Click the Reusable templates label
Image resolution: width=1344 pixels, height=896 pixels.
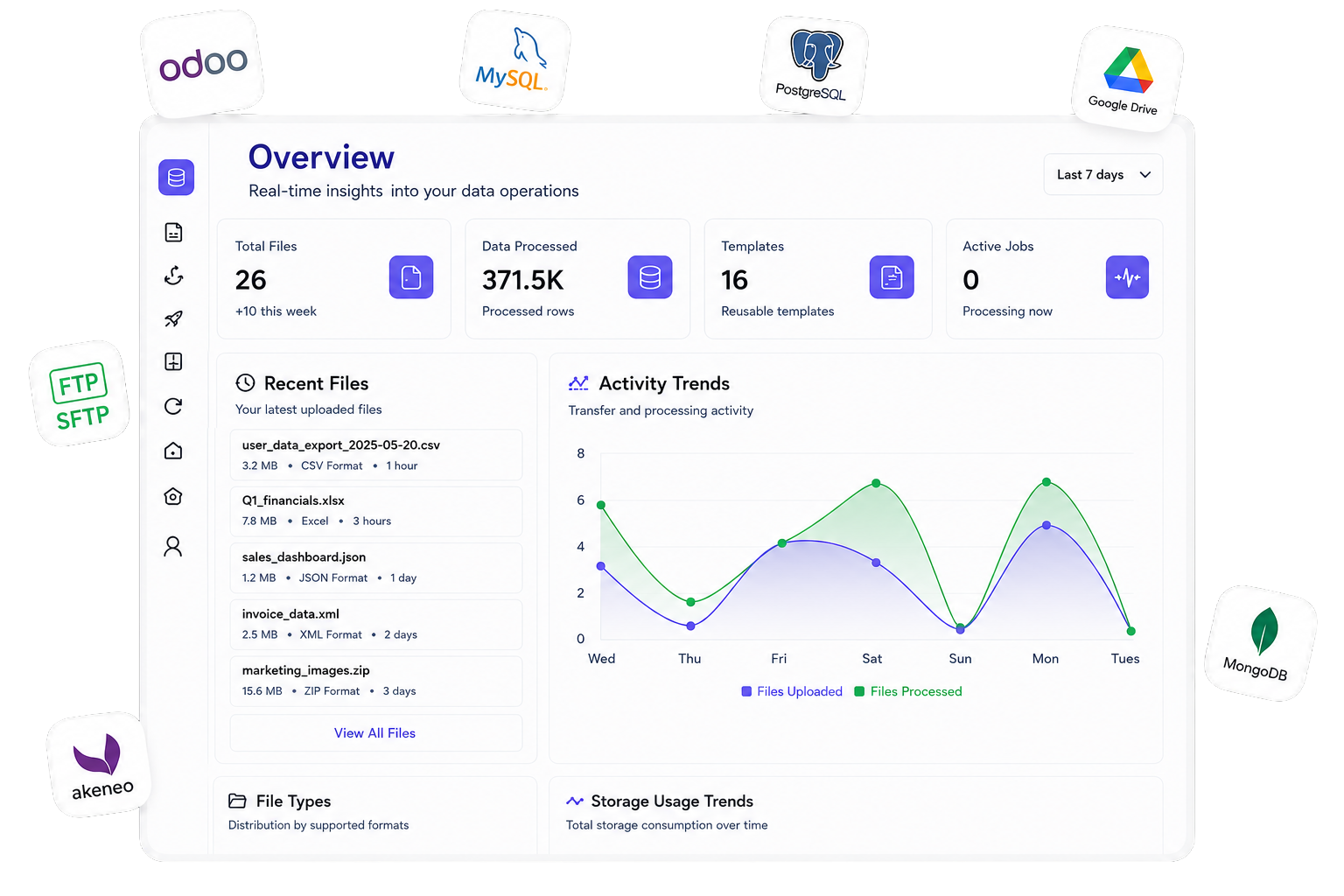click(x=778, y=311)
